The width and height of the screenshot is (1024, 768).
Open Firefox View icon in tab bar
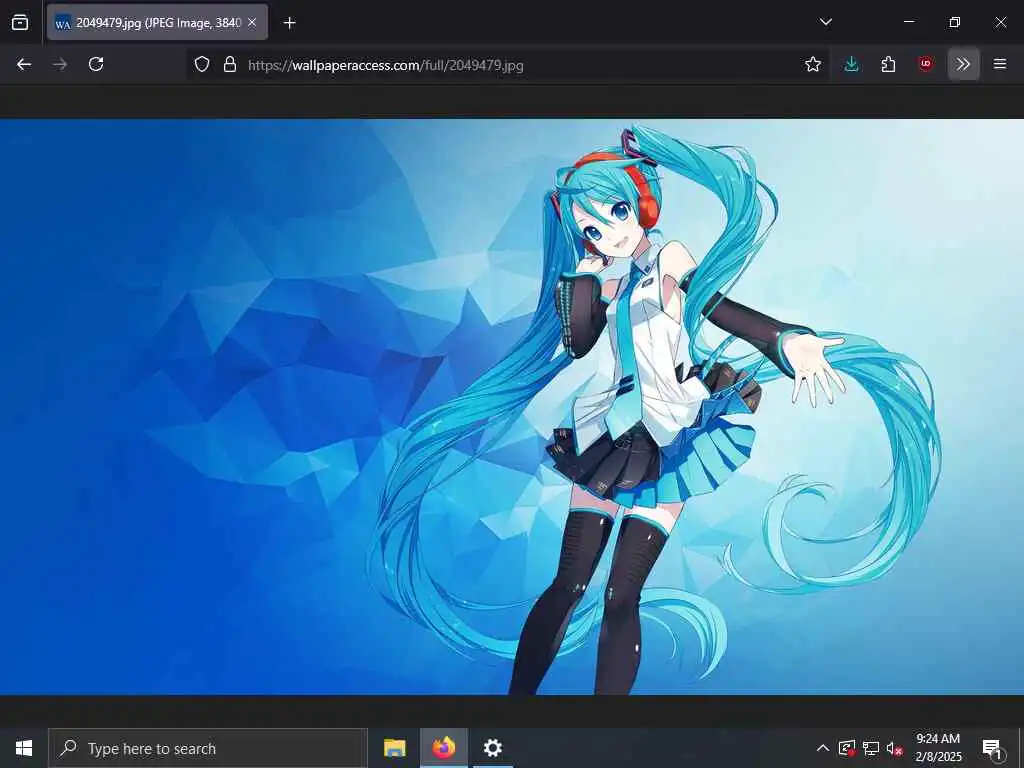click(x=20, y=22)
